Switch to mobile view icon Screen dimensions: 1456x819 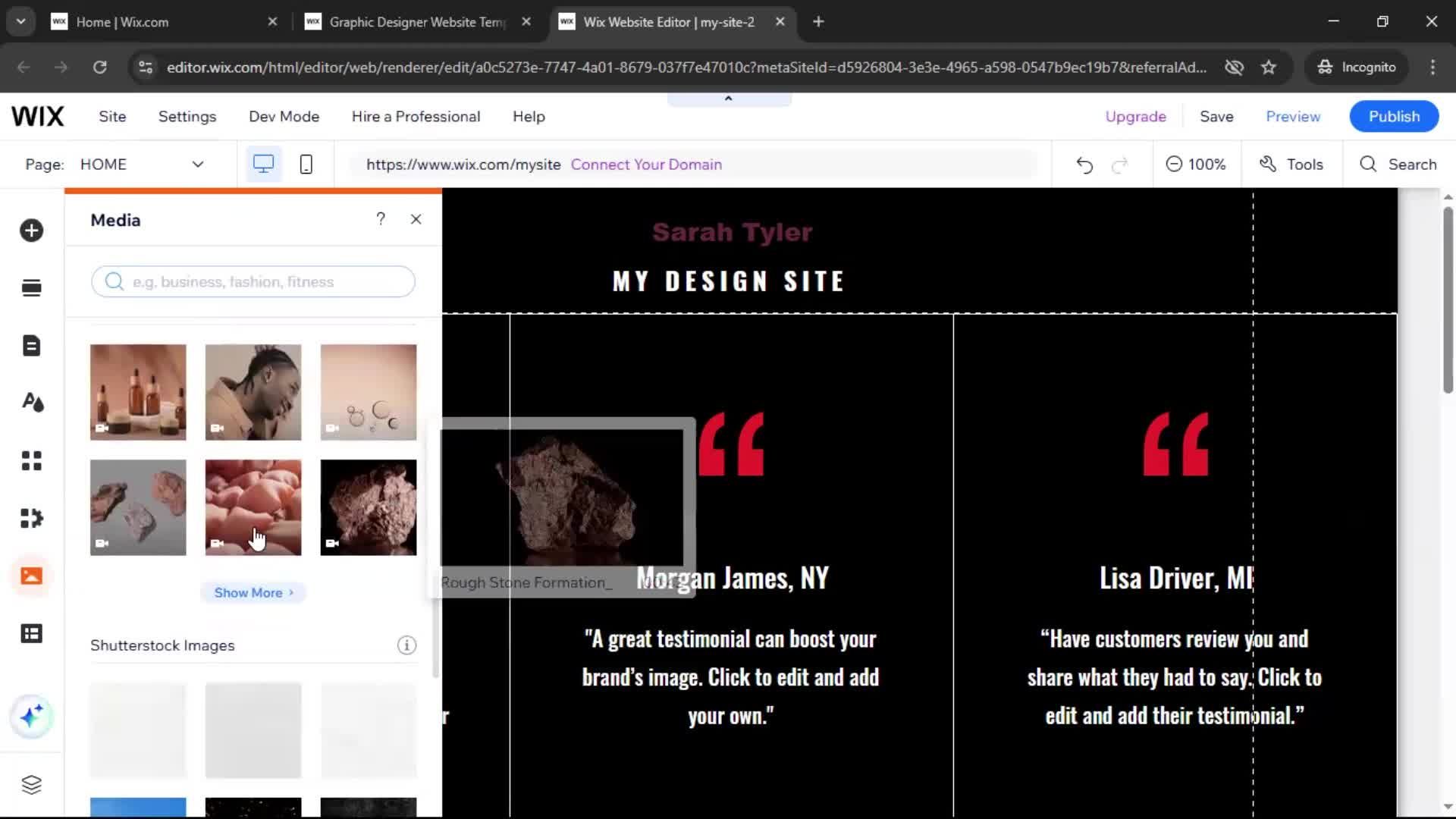pos(306,164)
